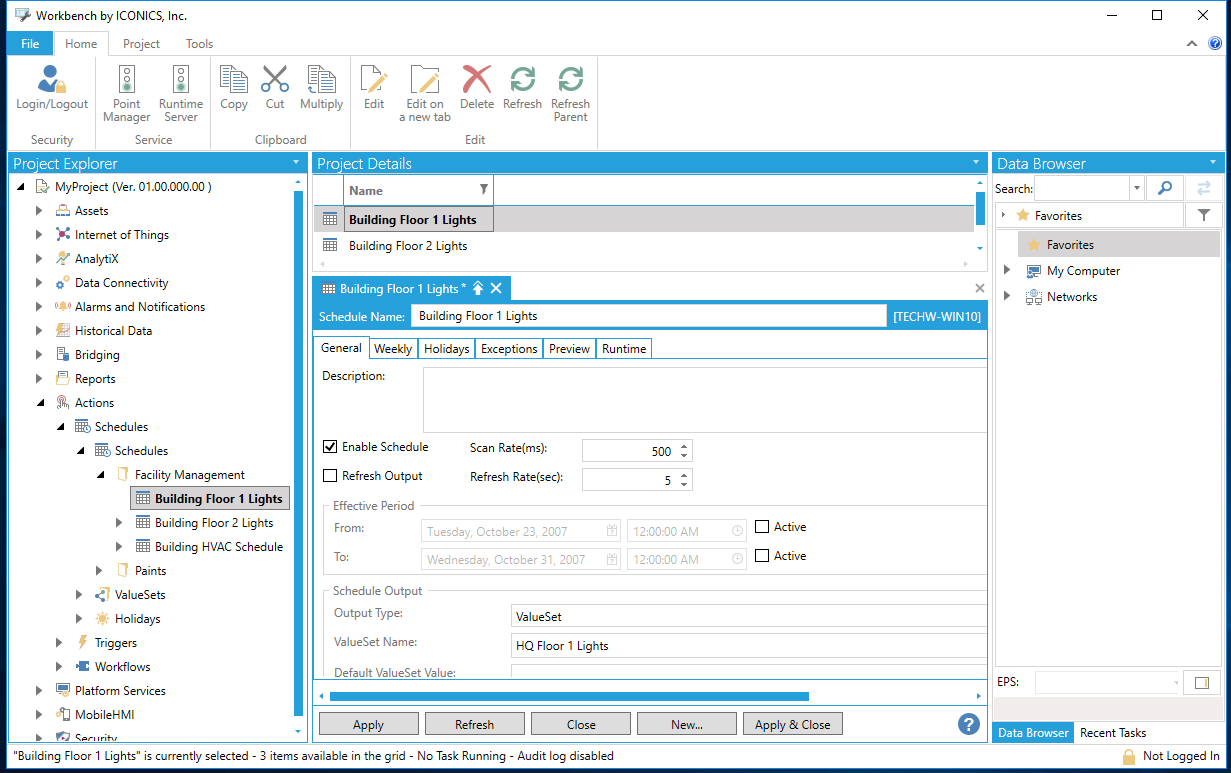Click the Data Browser search magnifier button
Screen dimensions: 1231x773
(1164, 188)
